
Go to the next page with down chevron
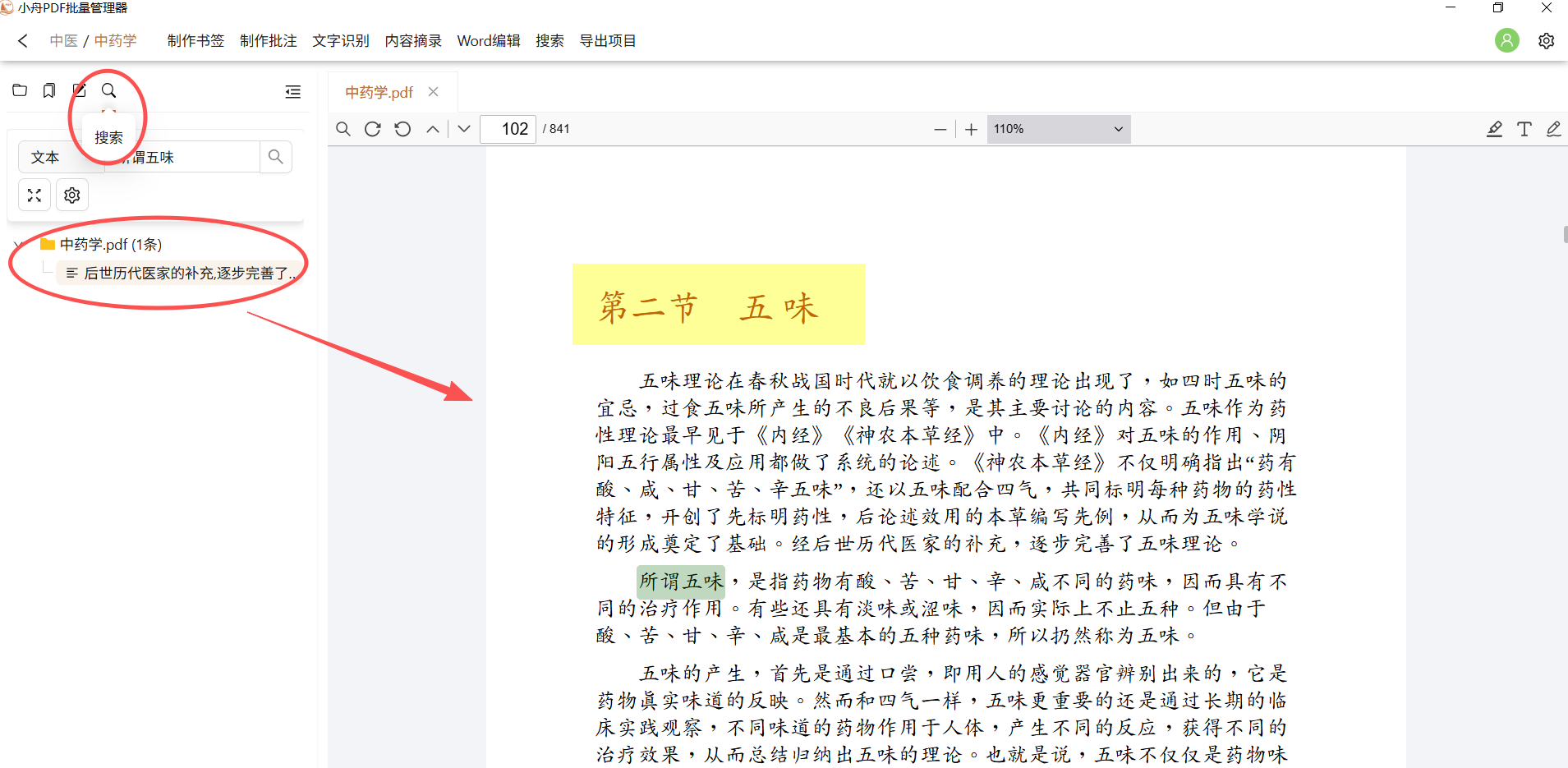464,129
